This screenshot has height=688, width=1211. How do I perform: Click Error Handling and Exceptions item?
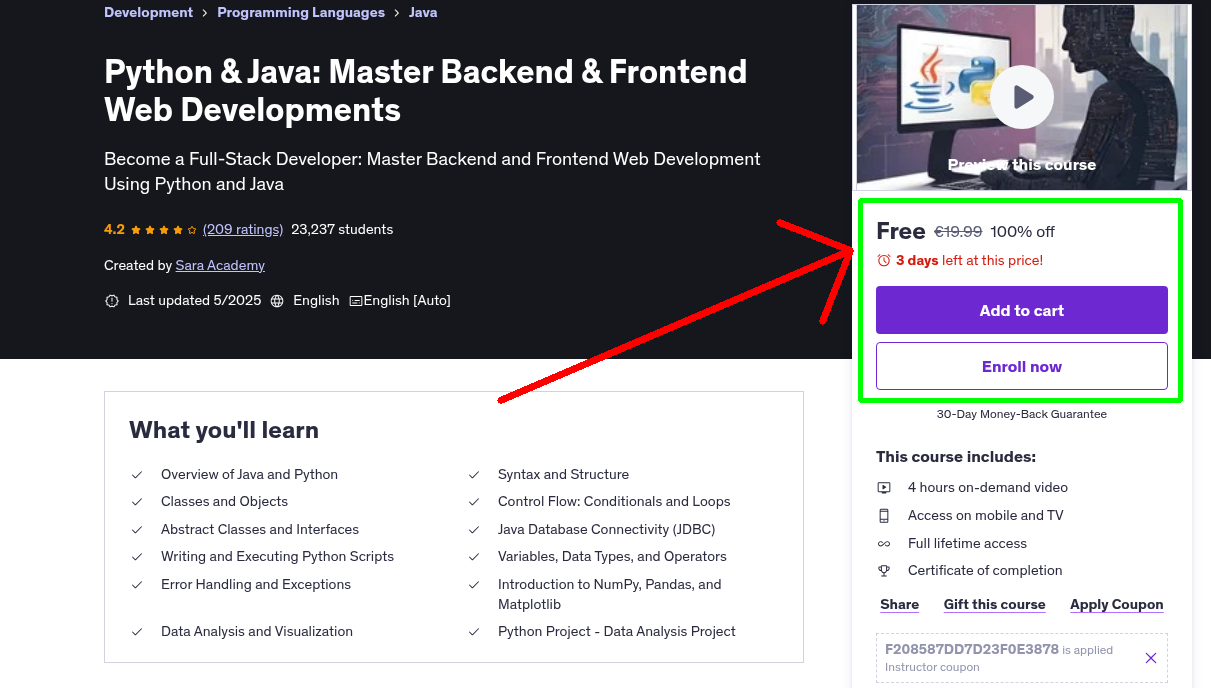pyautogui.click(x=256, y=585)
